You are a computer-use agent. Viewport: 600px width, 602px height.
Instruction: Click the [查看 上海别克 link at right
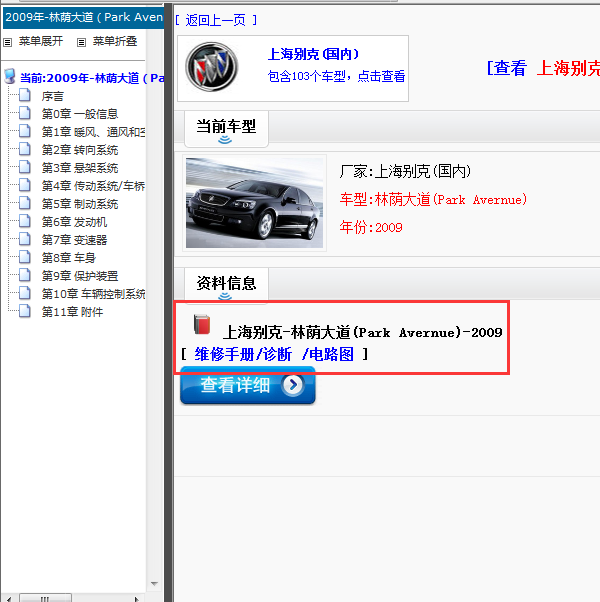pyautogui.click(x=543, y=68)
